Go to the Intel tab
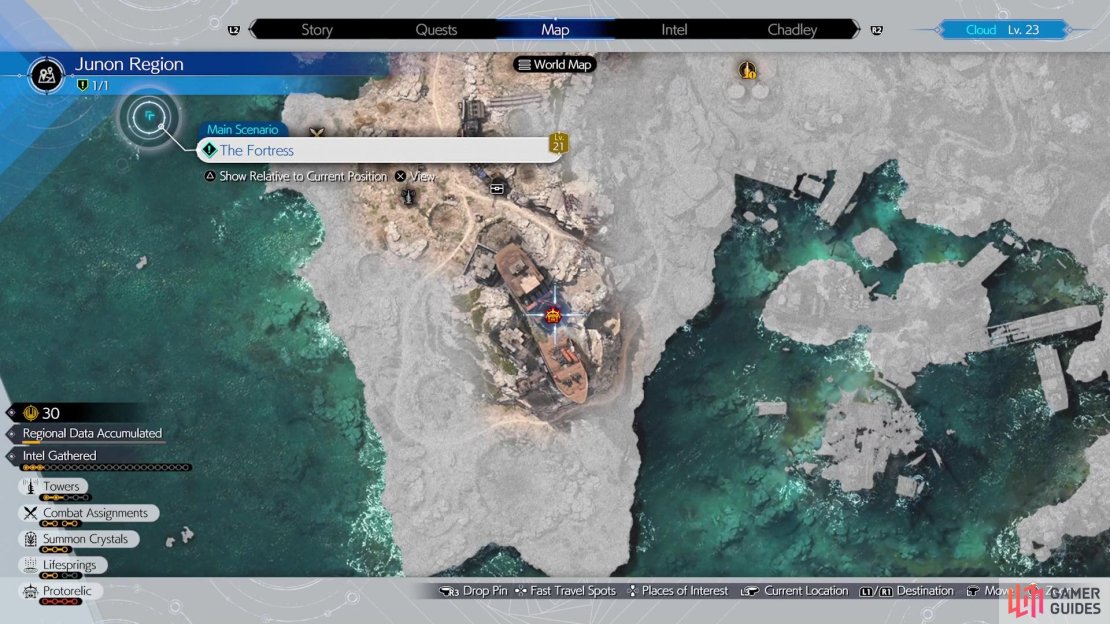 pyautogui.click(x=674, y=30)
